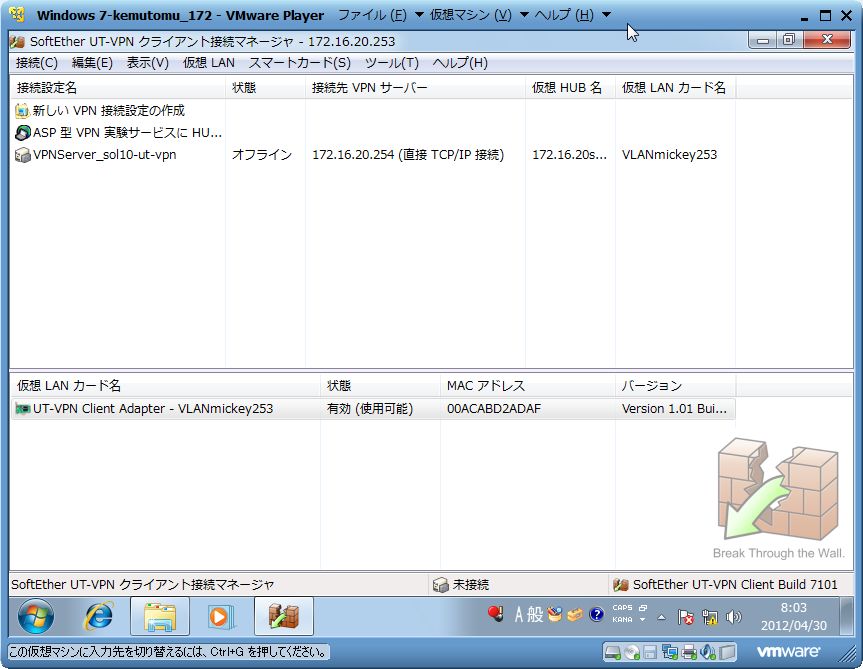Click the Action Center flag tray icon
Viewport: 863px width, 669px height.
point(686,617)
